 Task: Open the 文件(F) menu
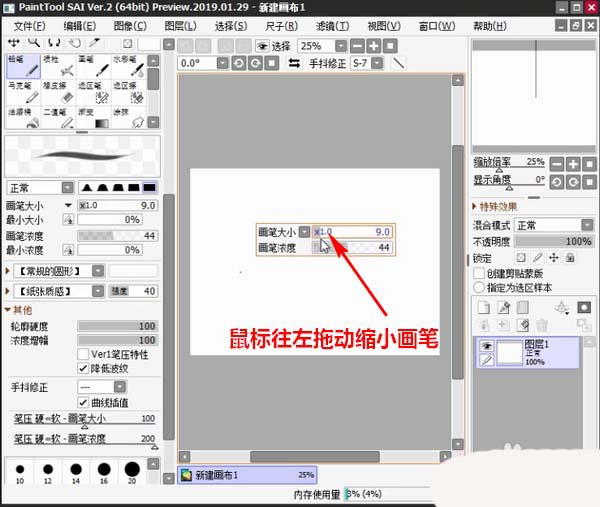tap(29, 26)
